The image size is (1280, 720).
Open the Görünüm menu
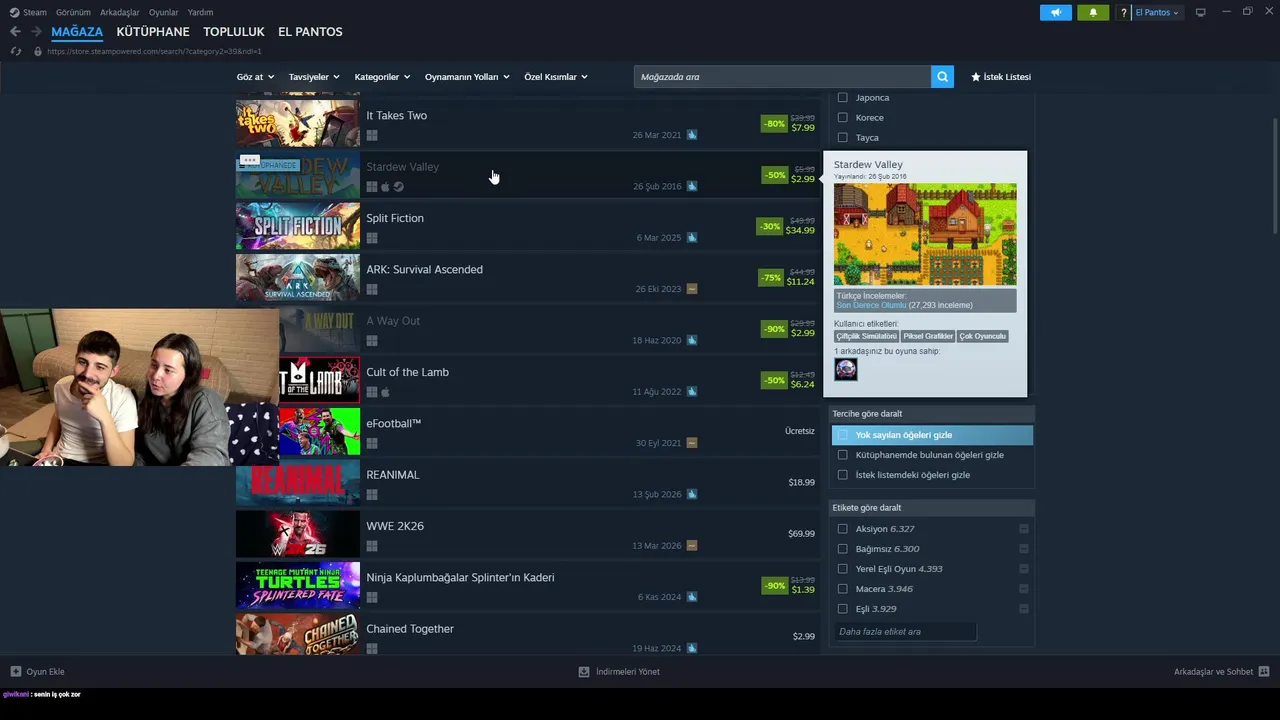[73, 12]
